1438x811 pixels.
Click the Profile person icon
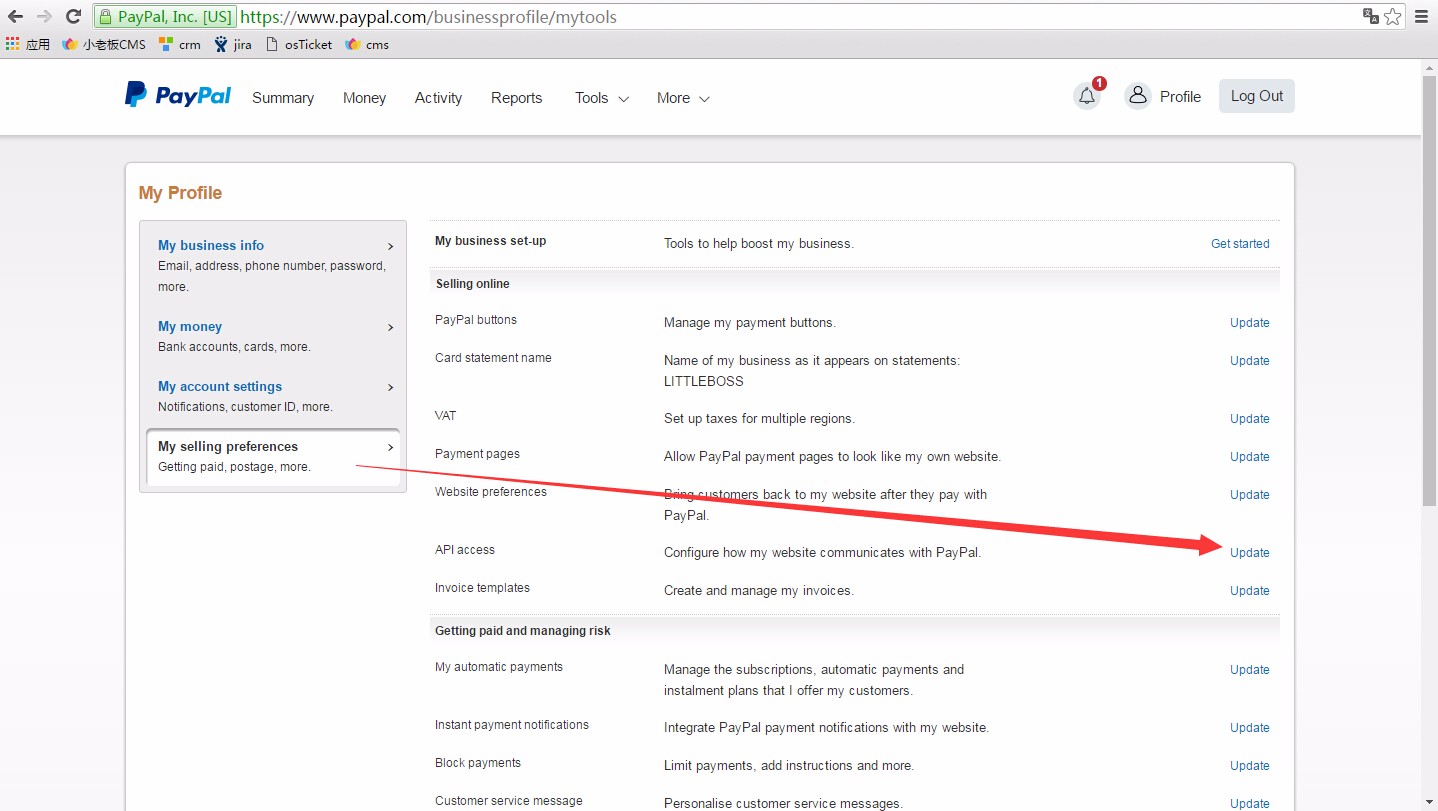(1137, 96)
